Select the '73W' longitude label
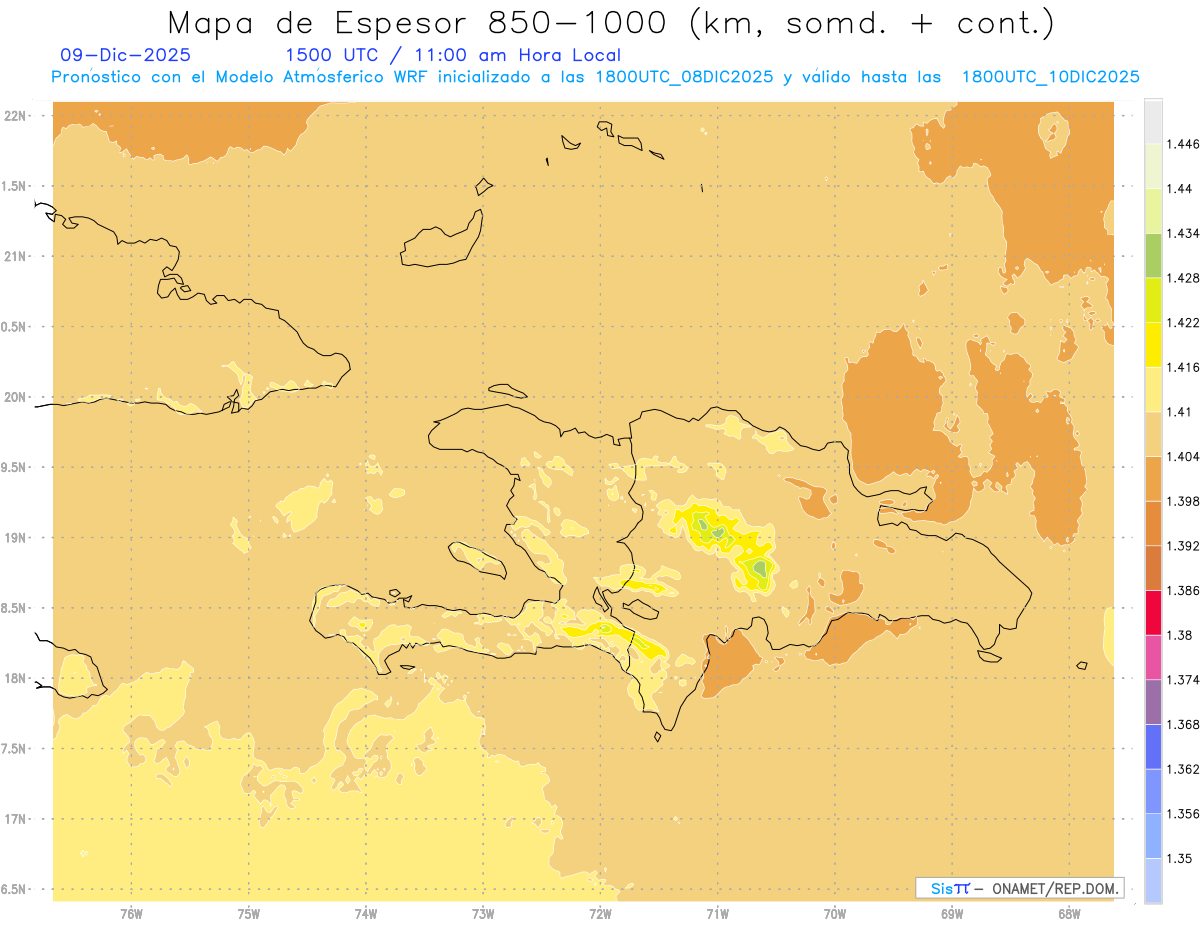This screenshot has height=927, width=1200. [x=483, y=914]
